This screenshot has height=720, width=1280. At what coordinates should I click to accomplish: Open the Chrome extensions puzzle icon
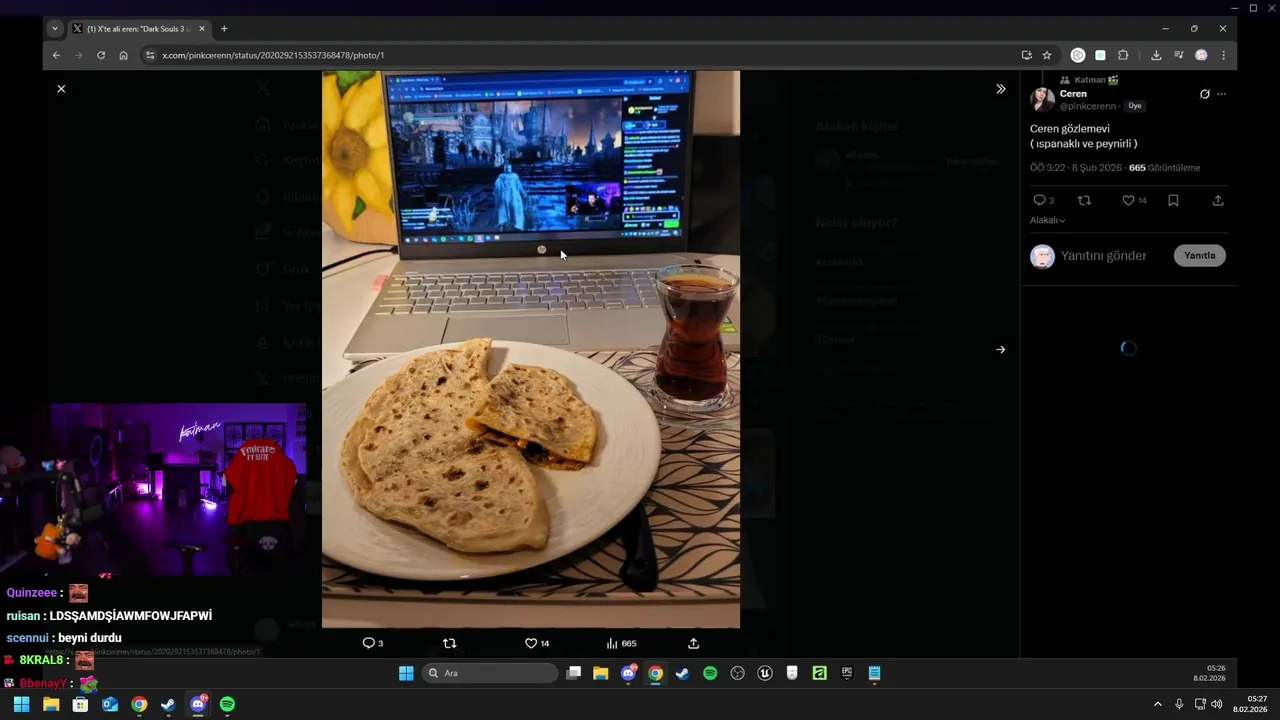pyautogui.click(x=1123, y=55)
